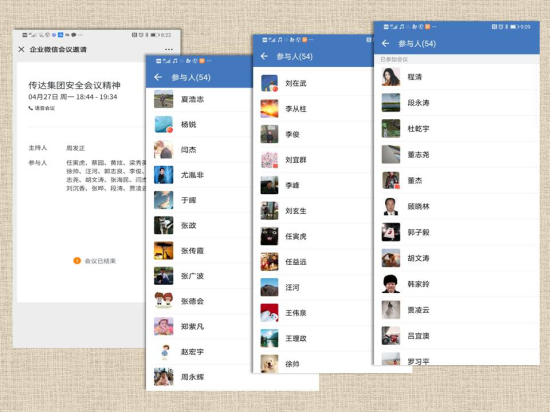Tap the back arrow in the panel above 刘在武
The height and width of the screenshot is (412, 550).
pyautogui.click(x=264, y=56)
